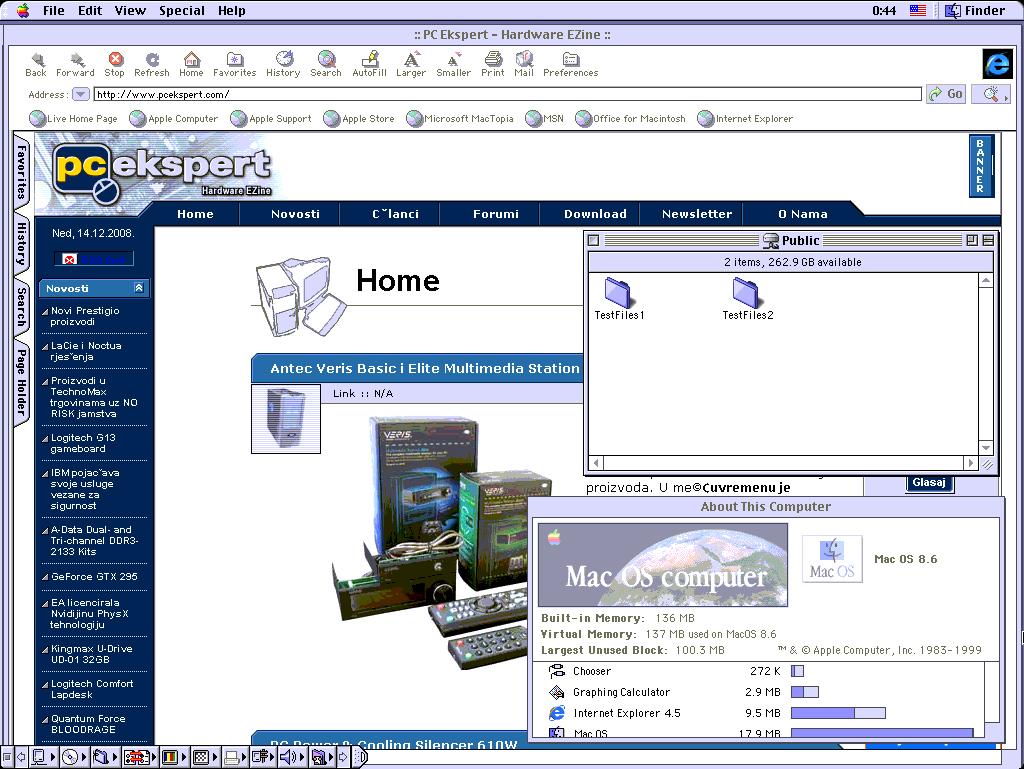
Task: Click the right scroll arrow in Public window
Action: (970, 463)
